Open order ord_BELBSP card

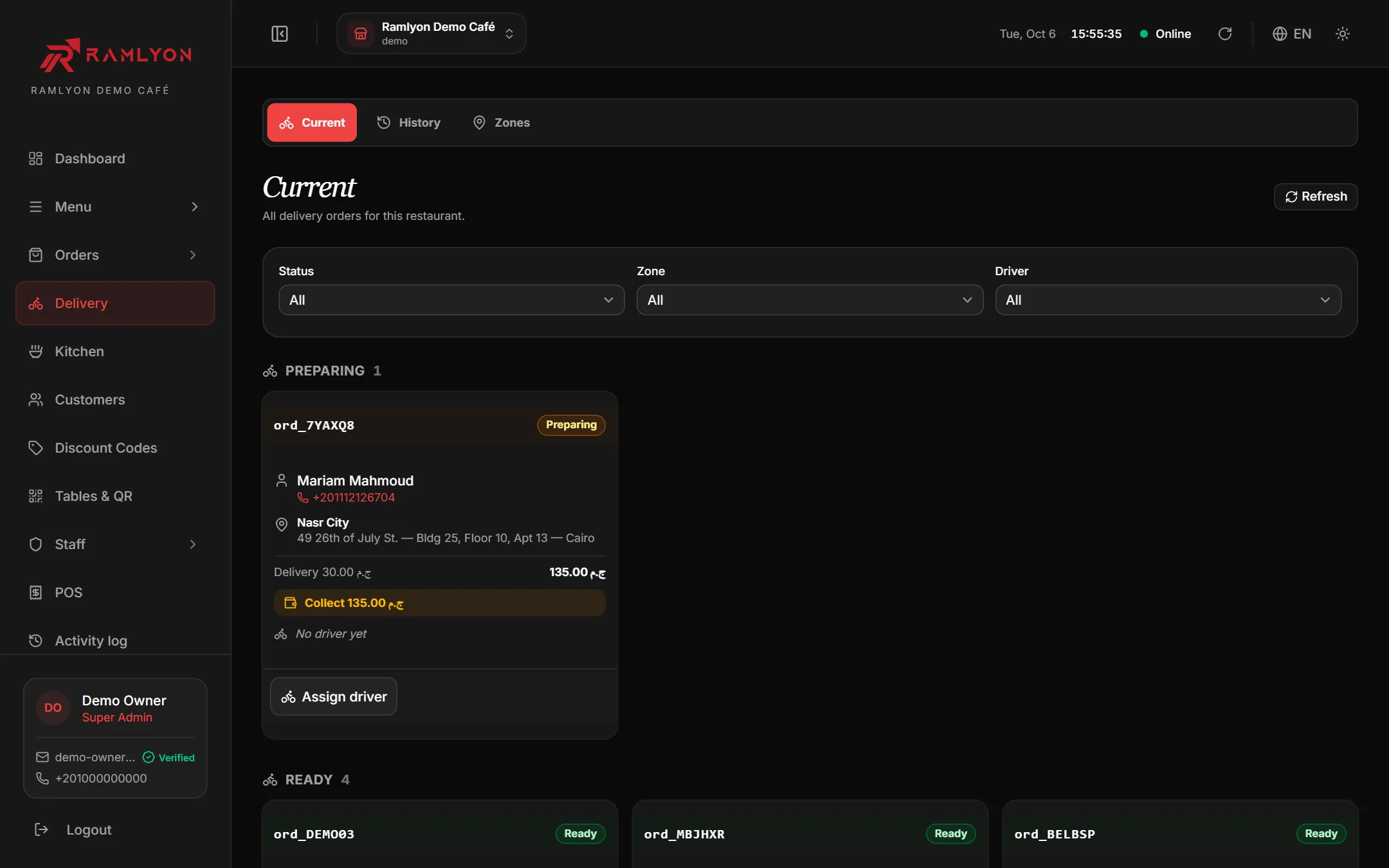pos(1180,834)
